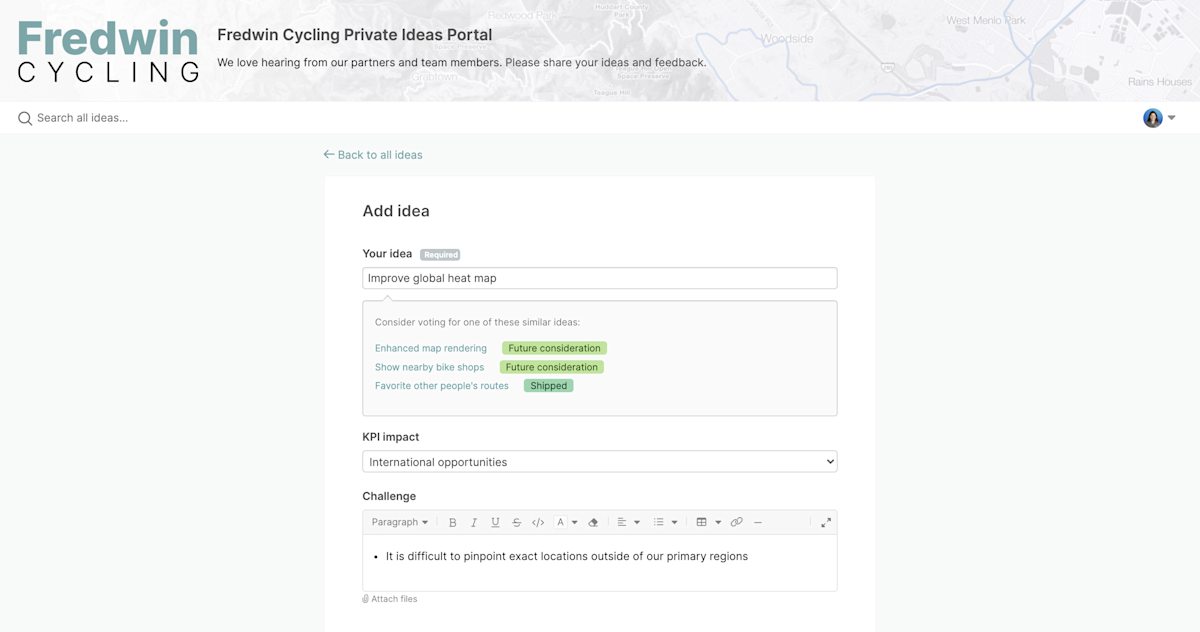The width and height of the screenshot is (1200, 632).
Task: Insert a link with the chain icon
Action: point(737,522)
